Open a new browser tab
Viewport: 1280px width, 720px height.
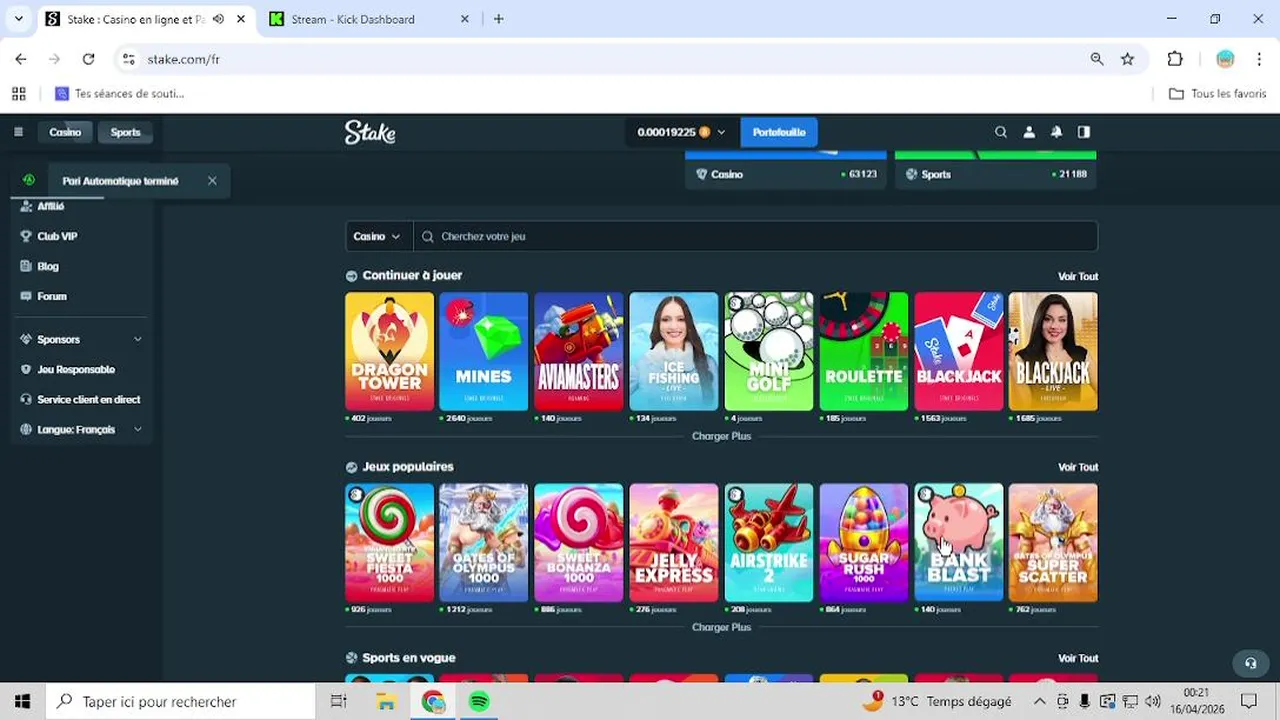point(499,19)
